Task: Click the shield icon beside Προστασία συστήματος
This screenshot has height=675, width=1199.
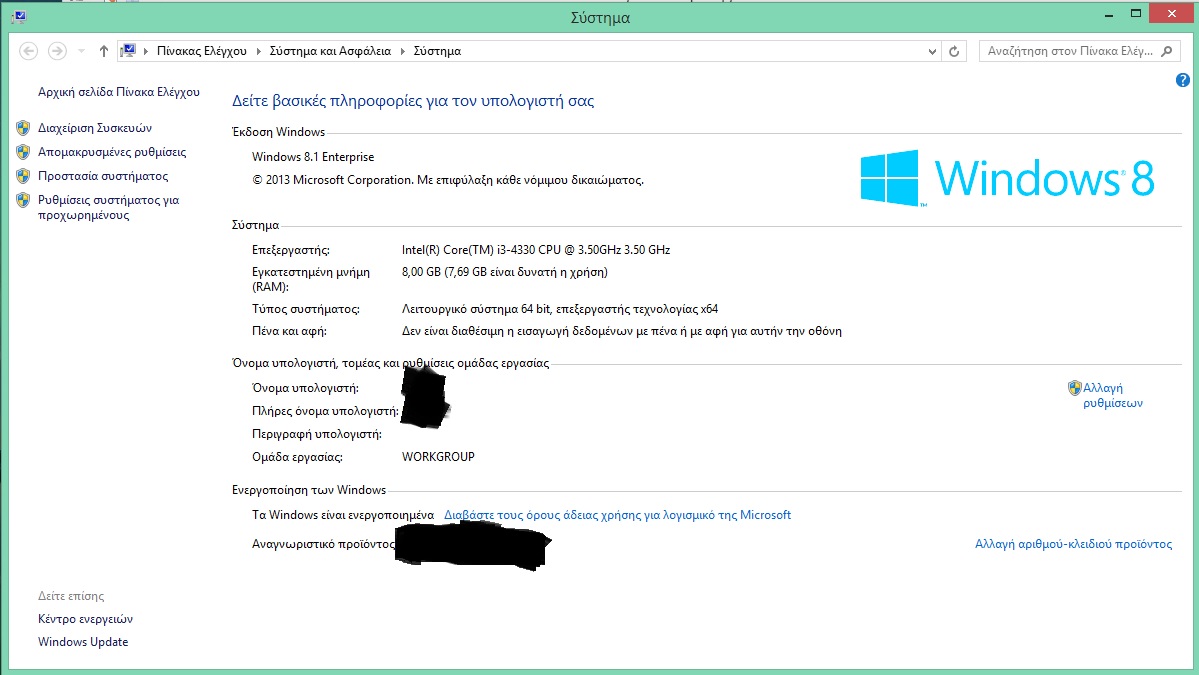Action: (23, 176)
